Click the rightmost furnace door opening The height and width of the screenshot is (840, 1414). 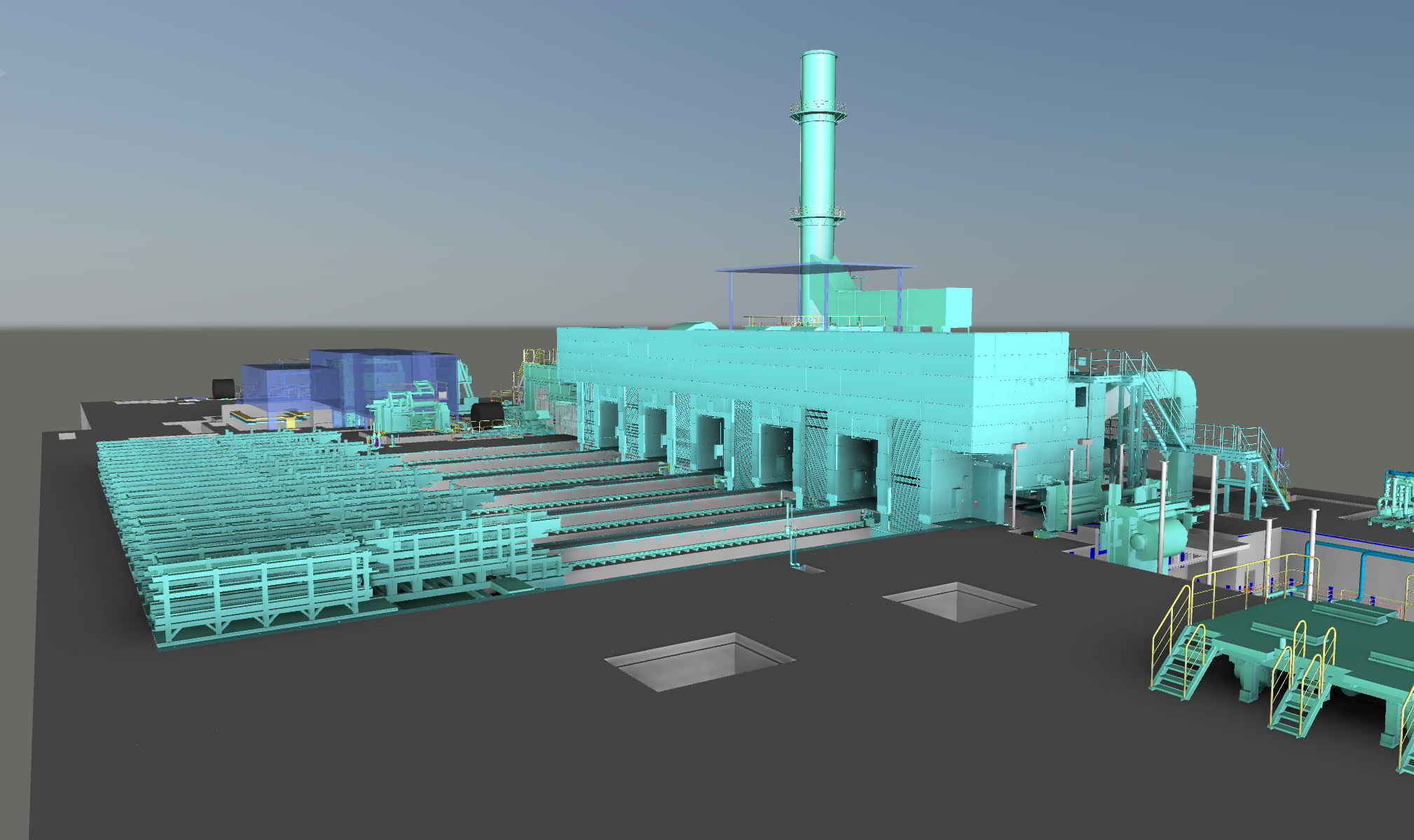(858, 468)
